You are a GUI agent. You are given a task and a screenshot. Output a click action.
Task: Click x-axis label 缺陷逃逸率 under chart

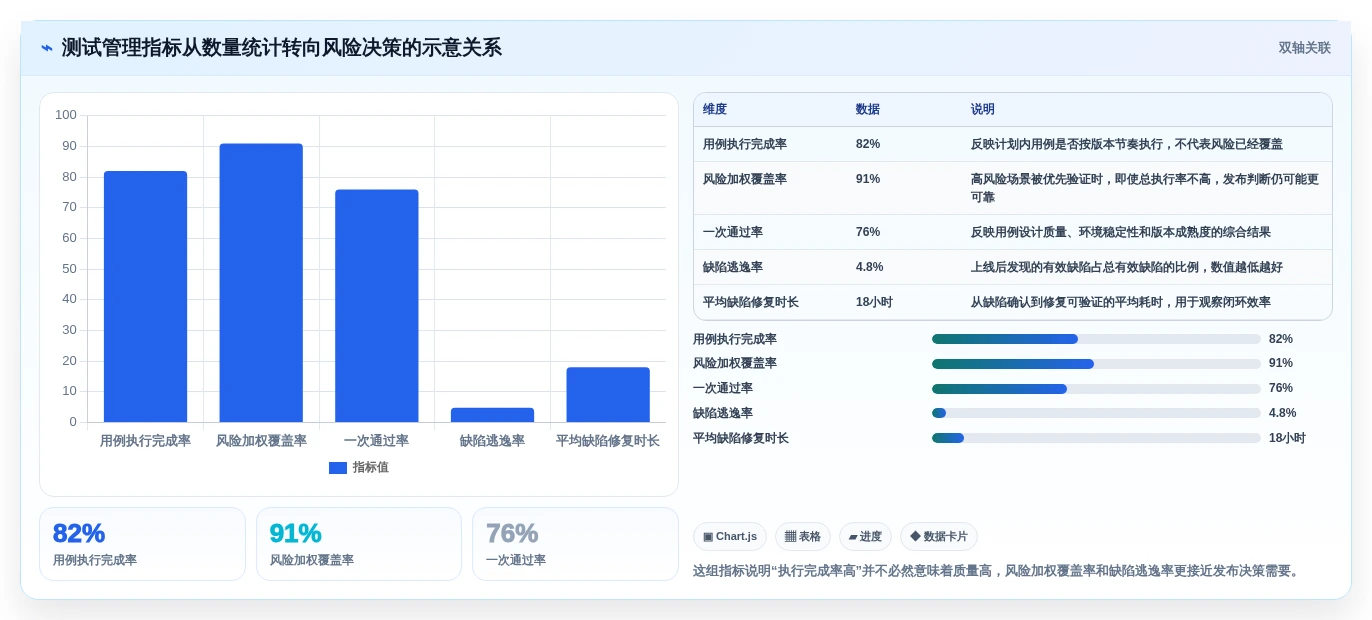pyautogui.click(x=492, y=441)
